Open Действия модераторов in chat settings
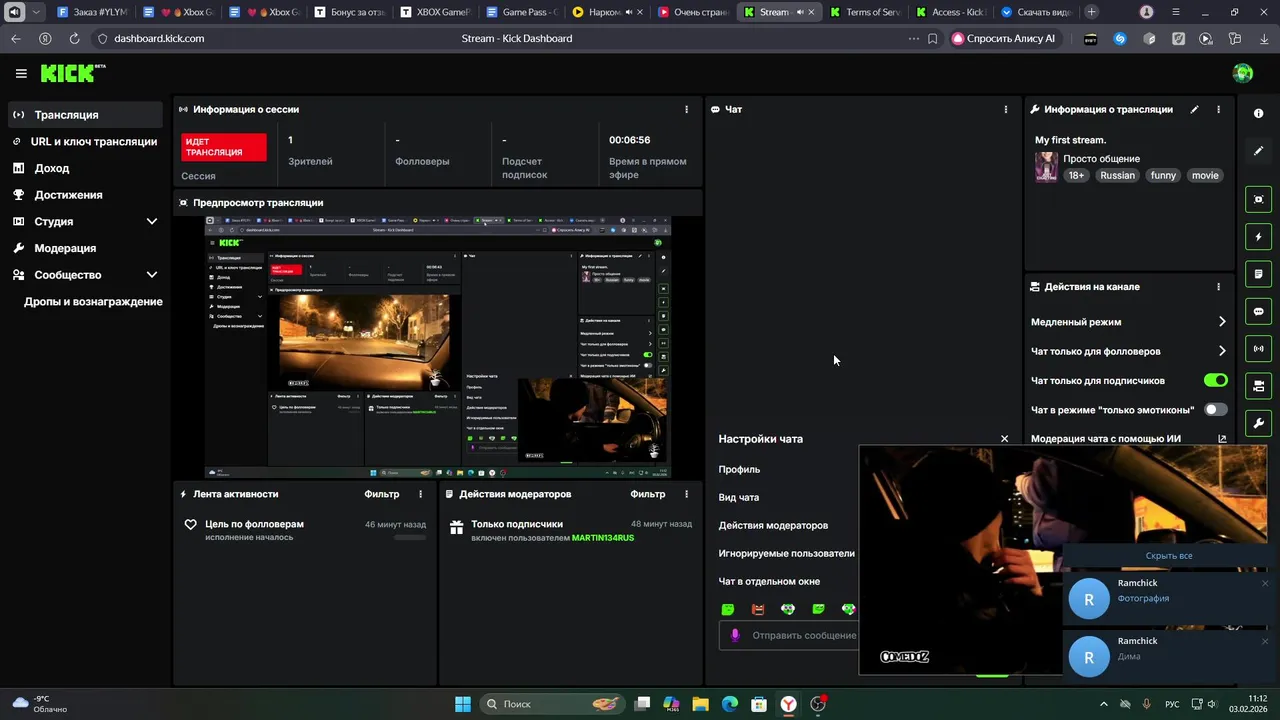This screenshot has height=720, width=1280. [x=773, y=525]
